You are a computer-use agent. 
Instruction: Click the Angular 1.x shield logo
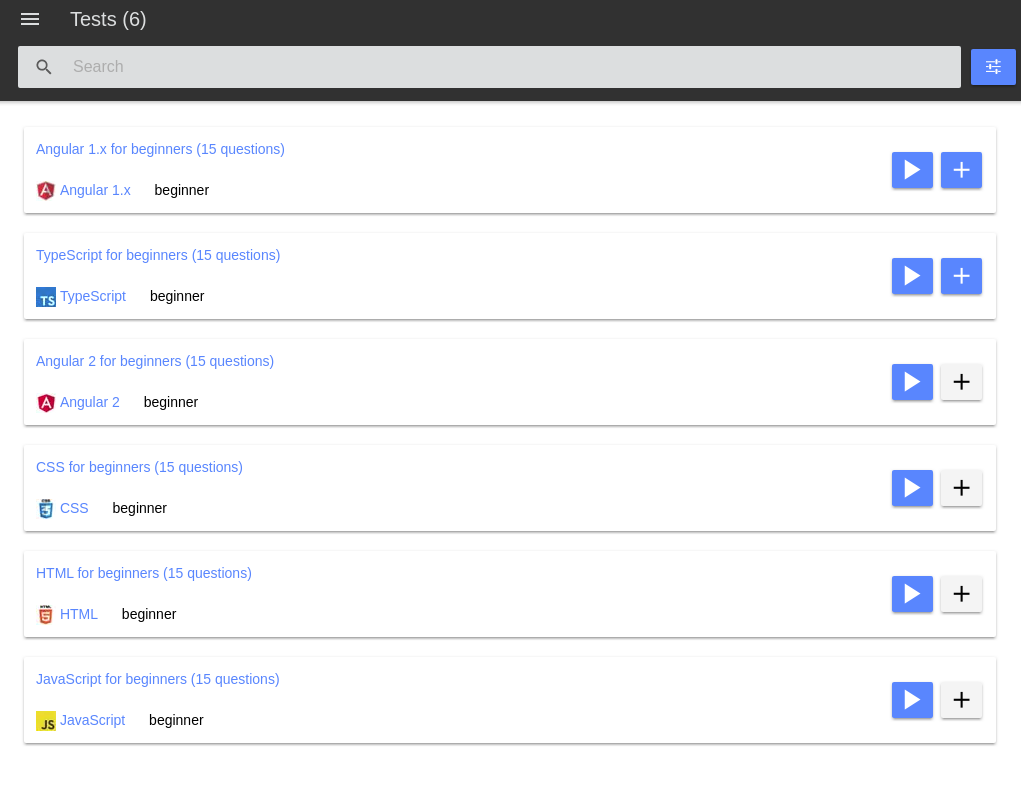46,191
